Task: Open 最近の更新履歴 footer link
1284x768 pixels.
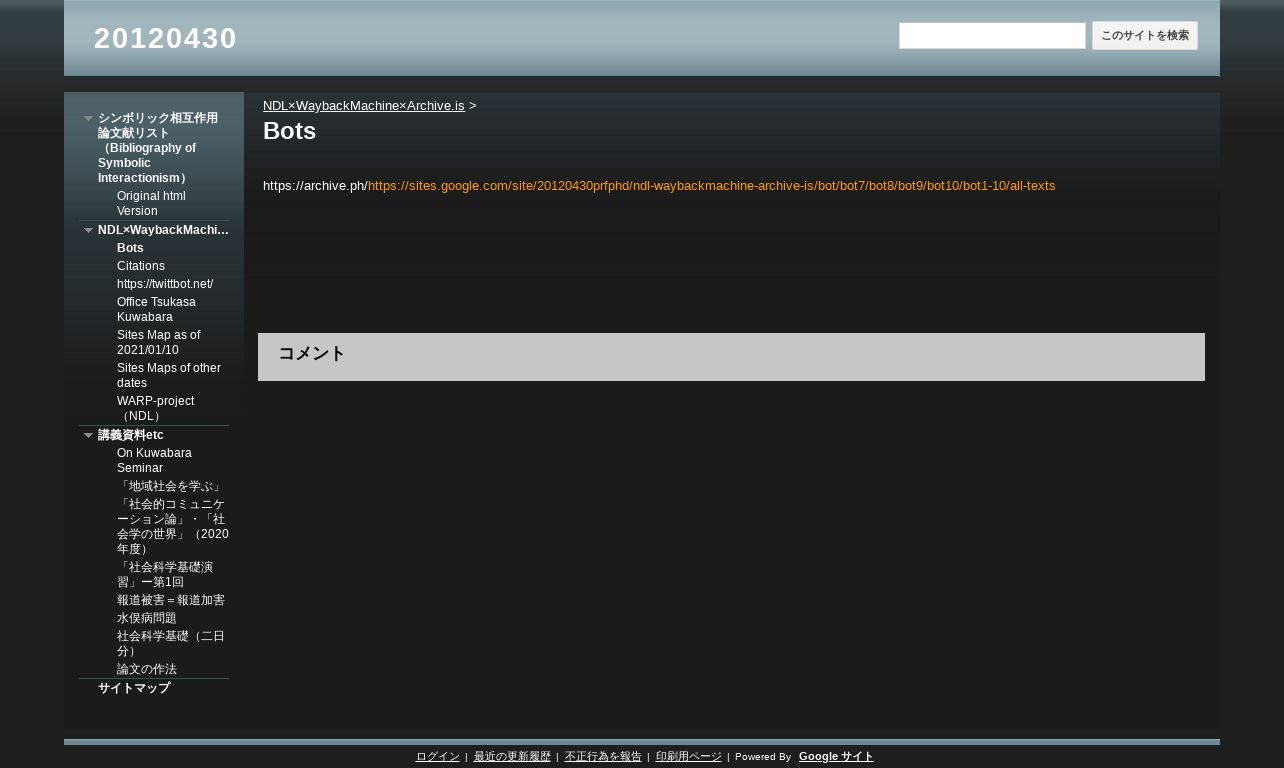Action: tap(512, 757)
